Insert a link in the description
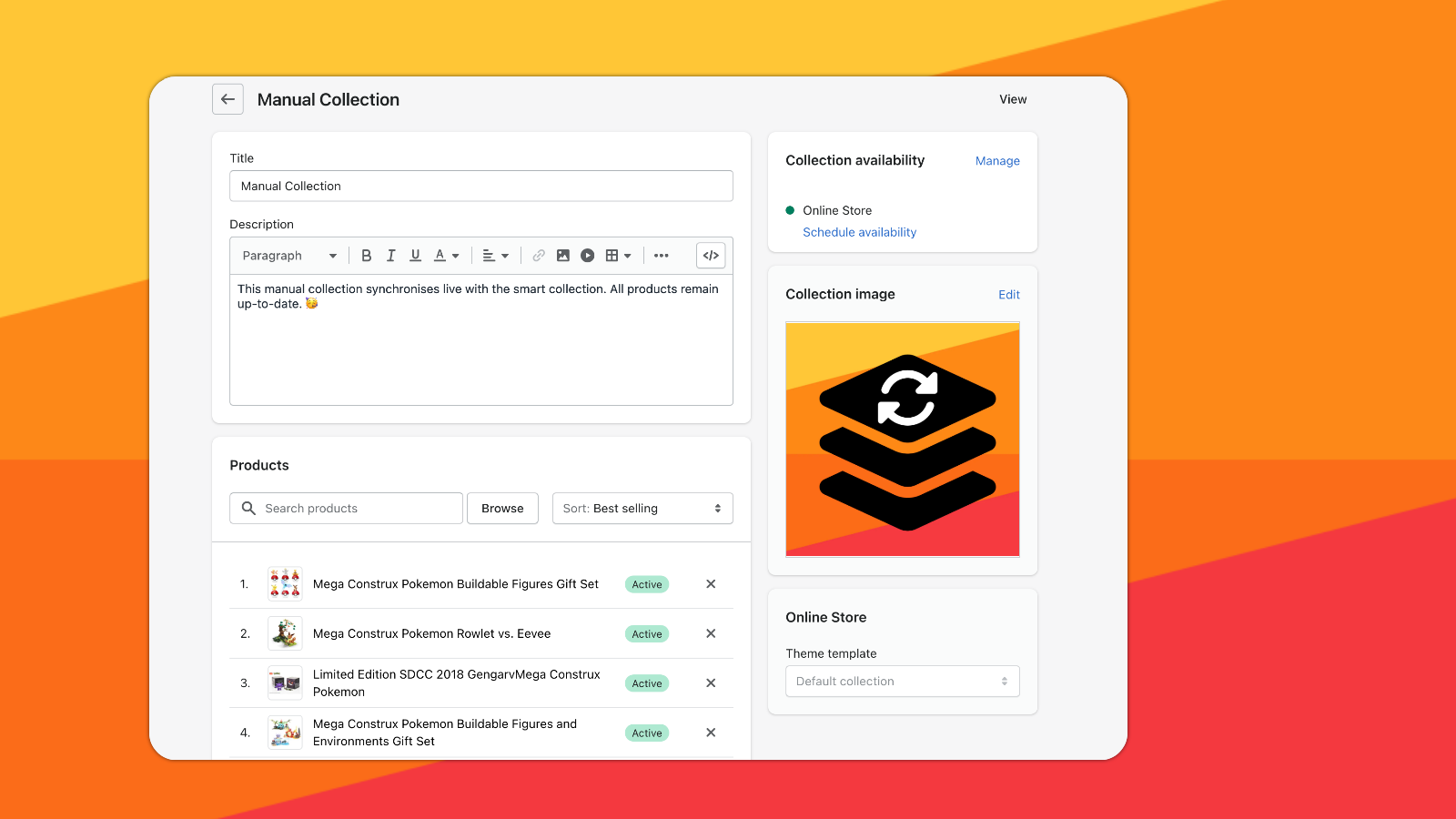 [539, 256]
